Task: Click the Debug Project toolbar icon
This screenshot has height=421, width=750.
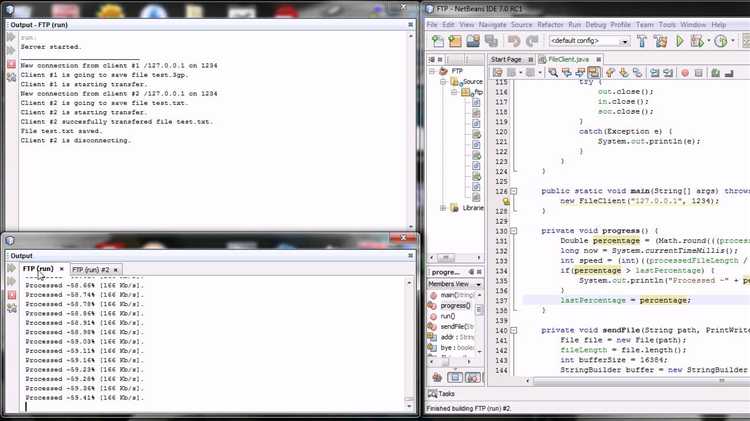Action: (697, 41)
